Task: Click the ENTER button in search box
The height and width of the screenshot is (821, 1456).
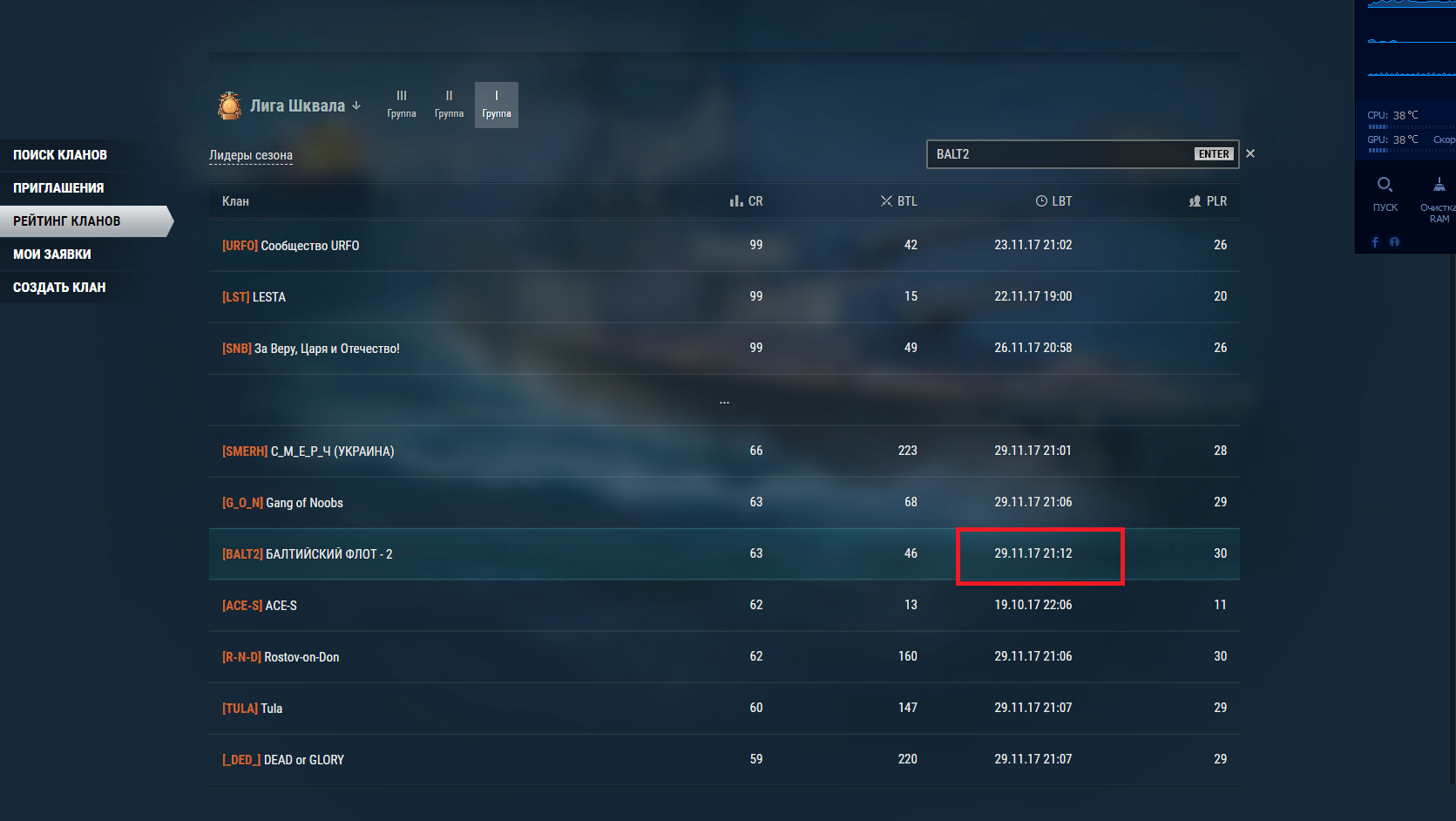Action: (1214, 154)
